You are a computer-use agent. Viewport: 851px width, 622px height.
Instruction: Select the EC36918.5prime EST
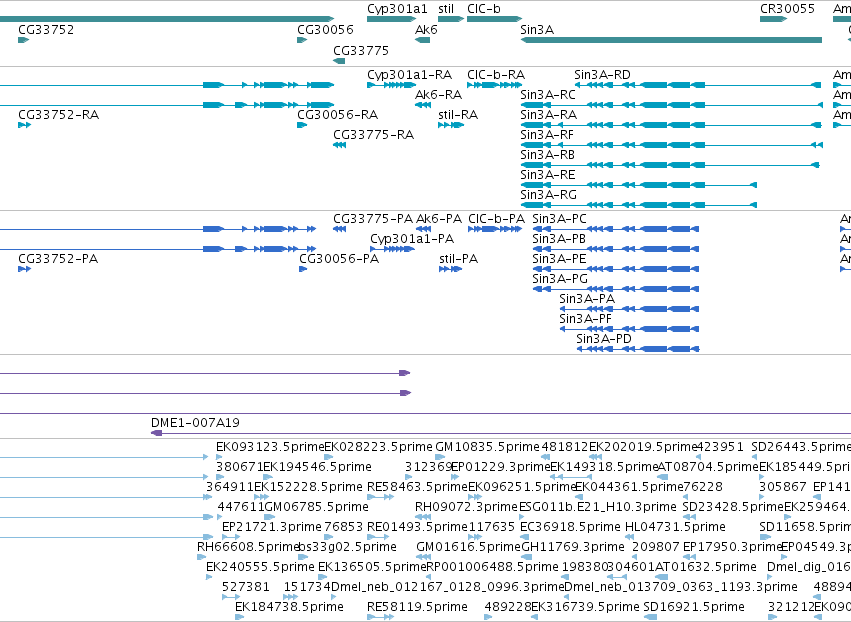click(x=523, y=537)
